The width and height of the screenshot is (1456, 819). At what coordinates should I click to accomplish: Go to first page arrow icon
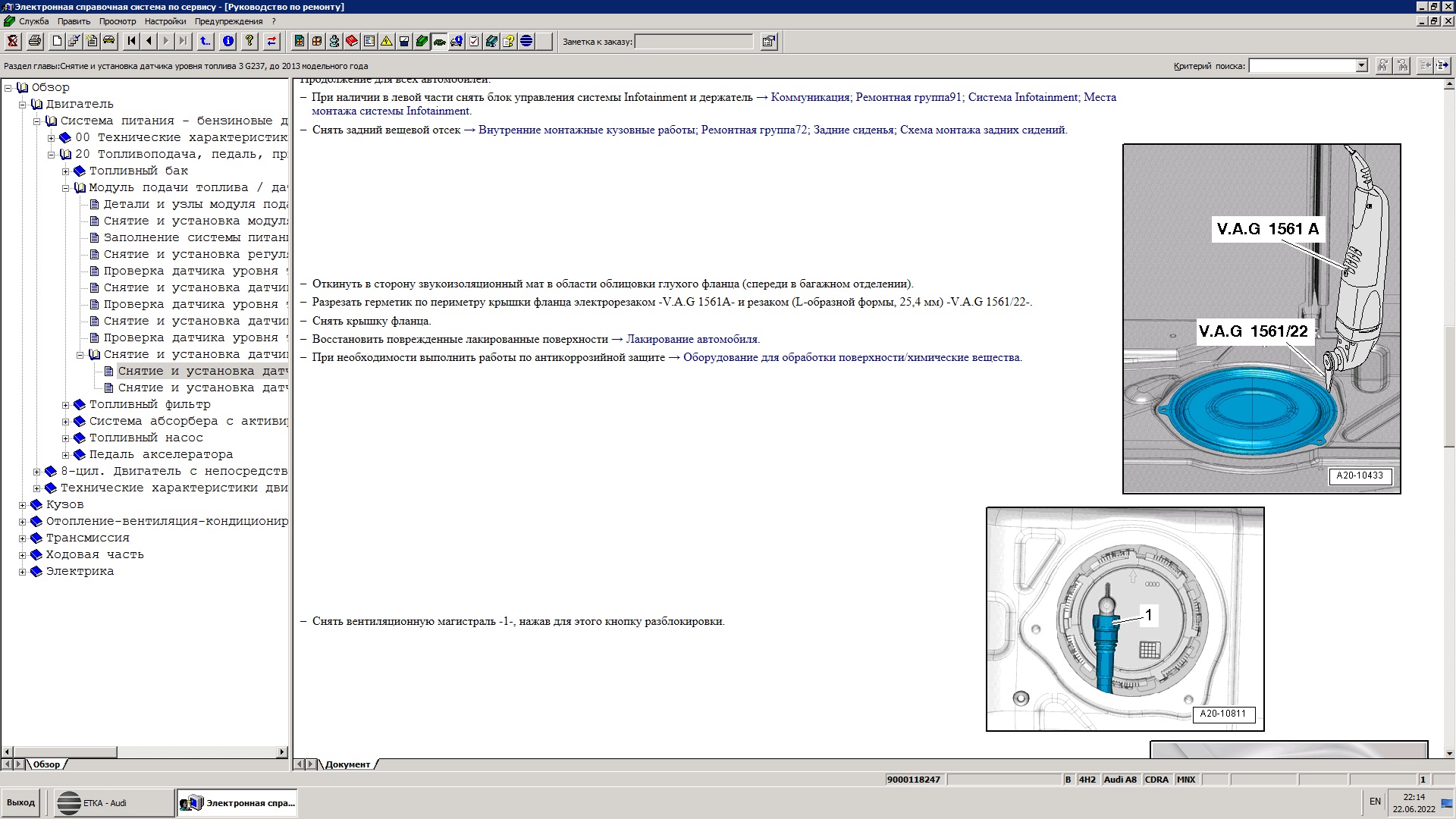pyautogui.click(x=132, y=42)
